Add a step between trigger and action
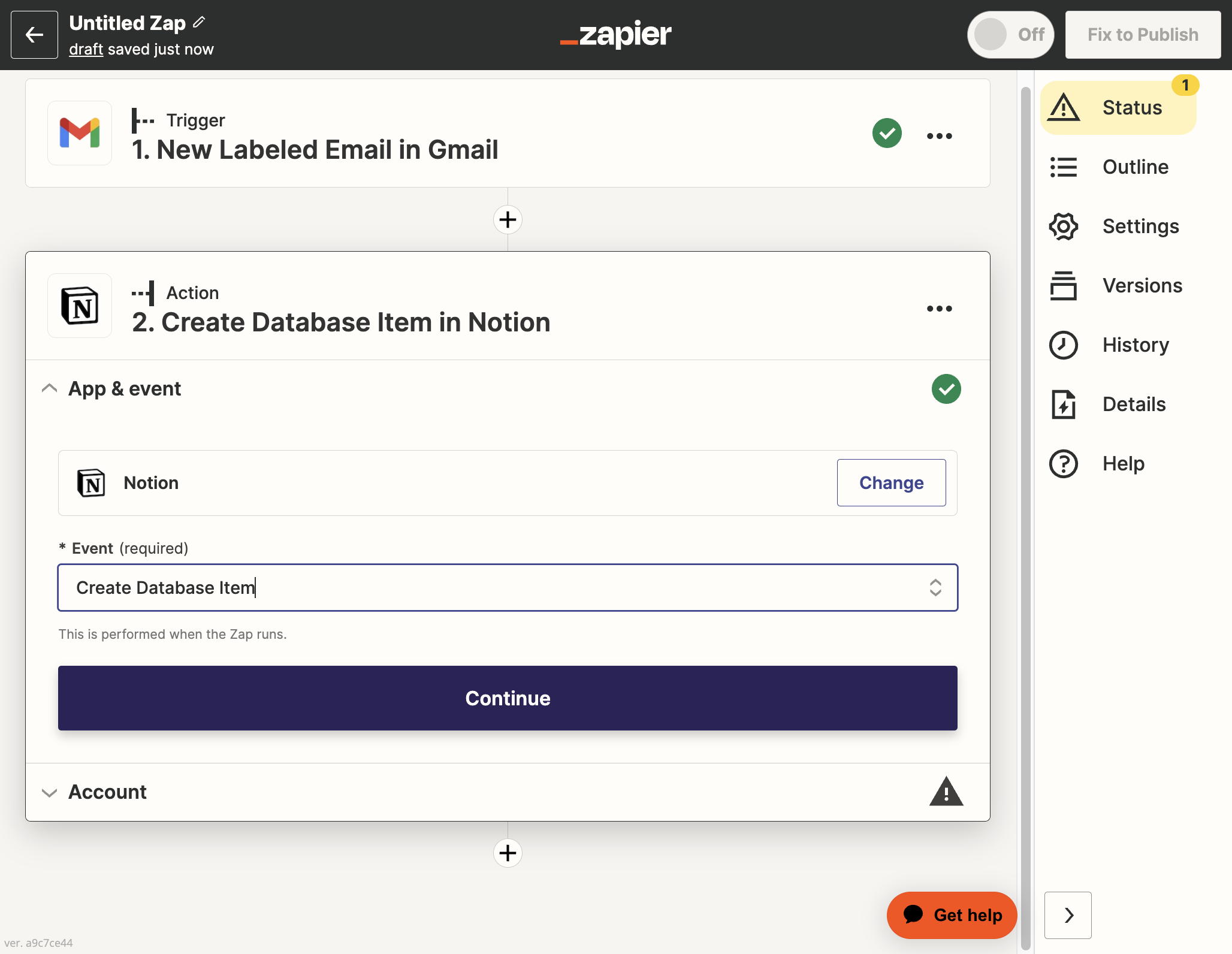The height and width of the screenshot is (954, 1232). click(508, 219)
